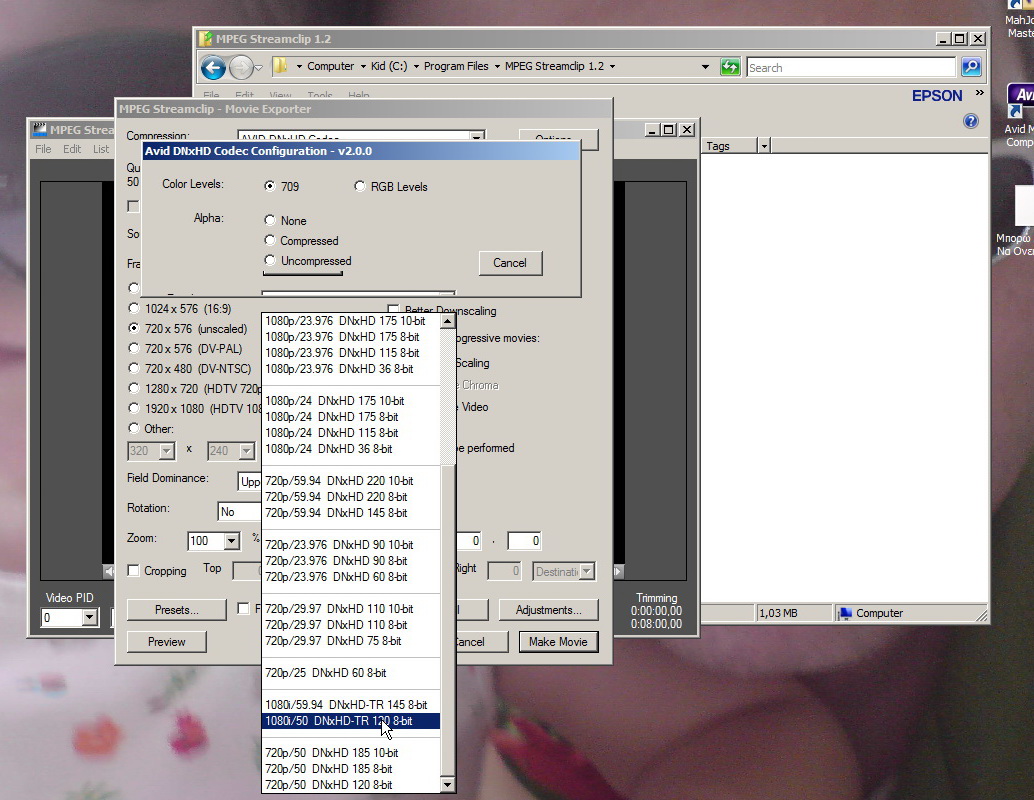
Task: Expand the Tags column dropdown arrow
Action: point(764,146)
